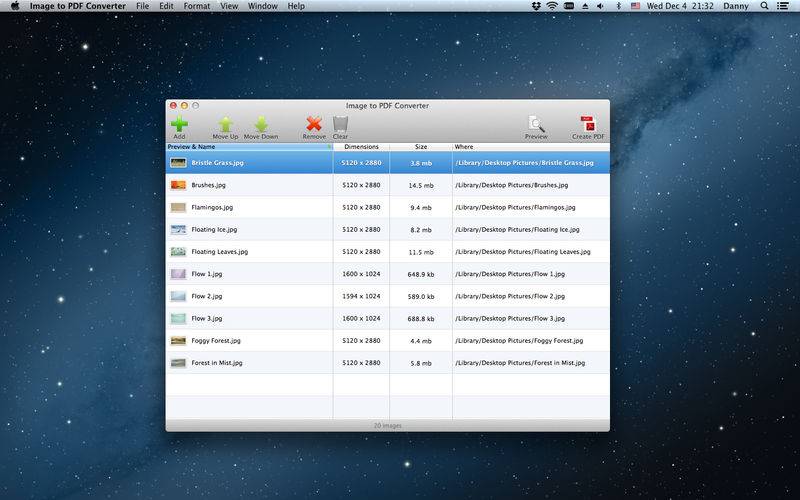The width and height of the screenshot is (800, 500).
Task: Open the Window menu
Action: 263,6
